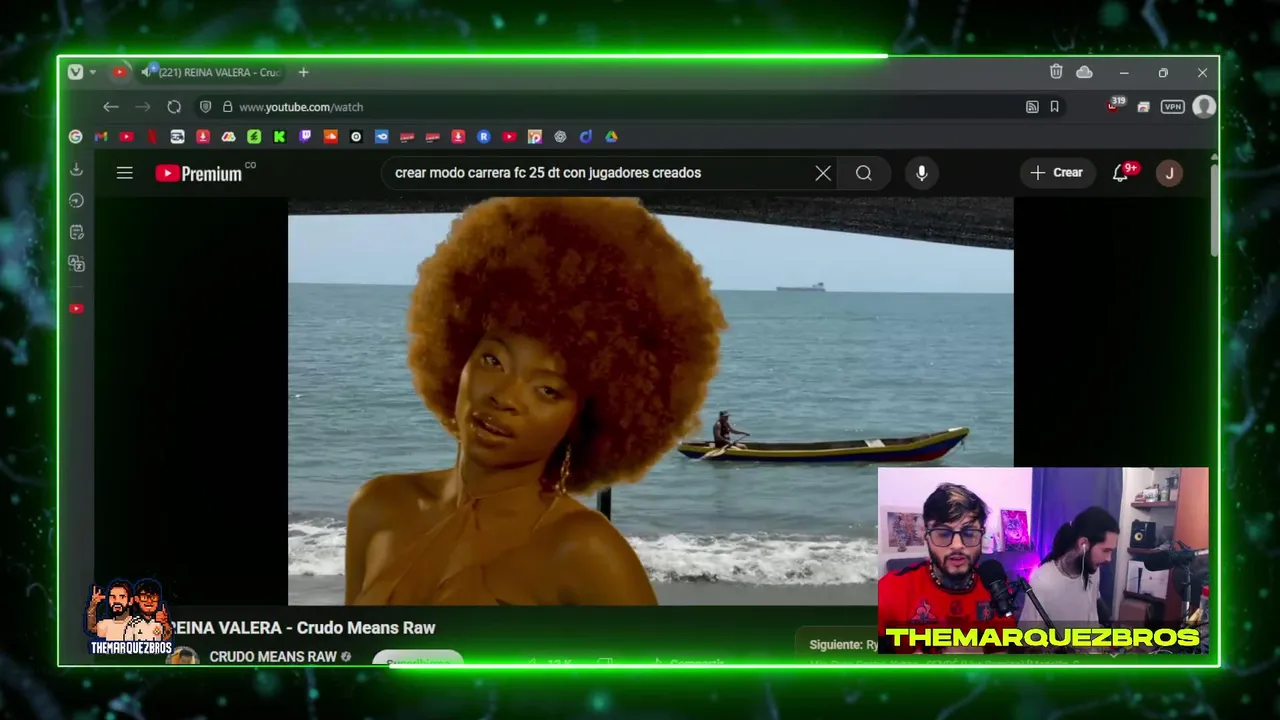Viewport: 1280px width, 720px height.
Task: Open the Twitch bookmark
Action: point(305,137)
